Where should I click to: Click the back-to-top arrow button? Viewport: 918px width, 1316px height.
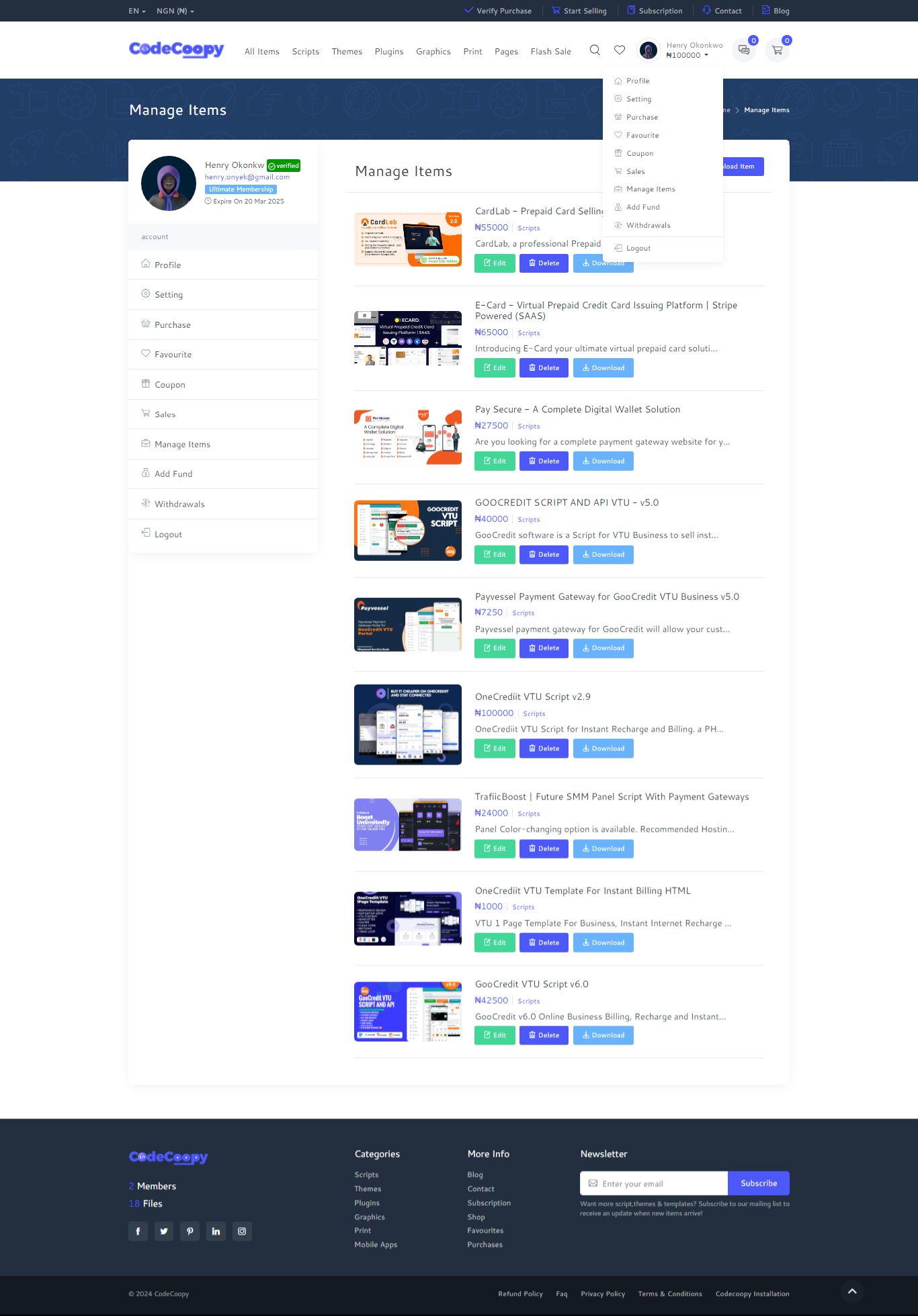(852, 1291)
